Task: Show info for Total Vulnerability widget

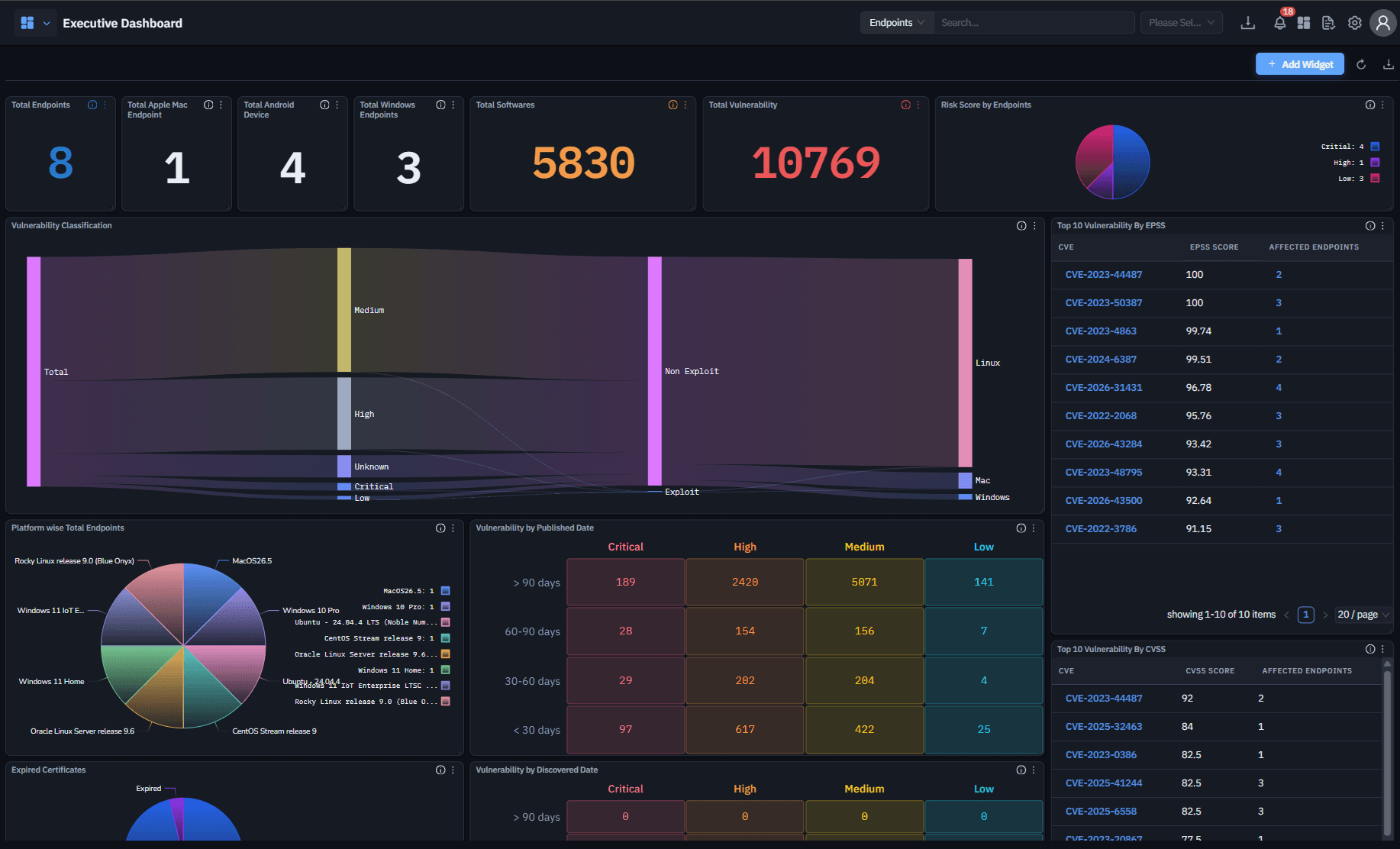Action: coord(905,105)
